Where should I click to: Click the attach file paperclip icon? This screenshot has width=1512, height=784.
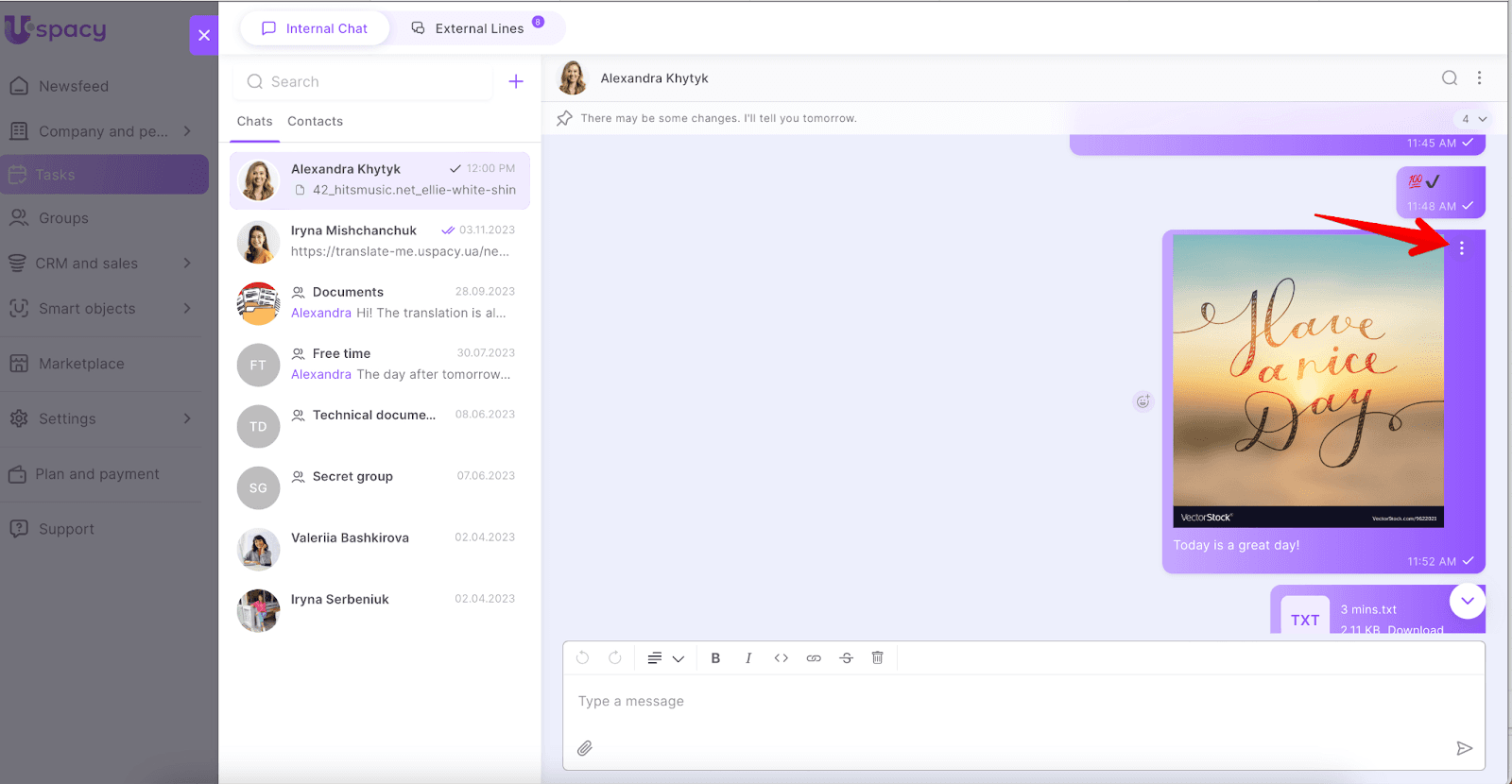point(585,748)
